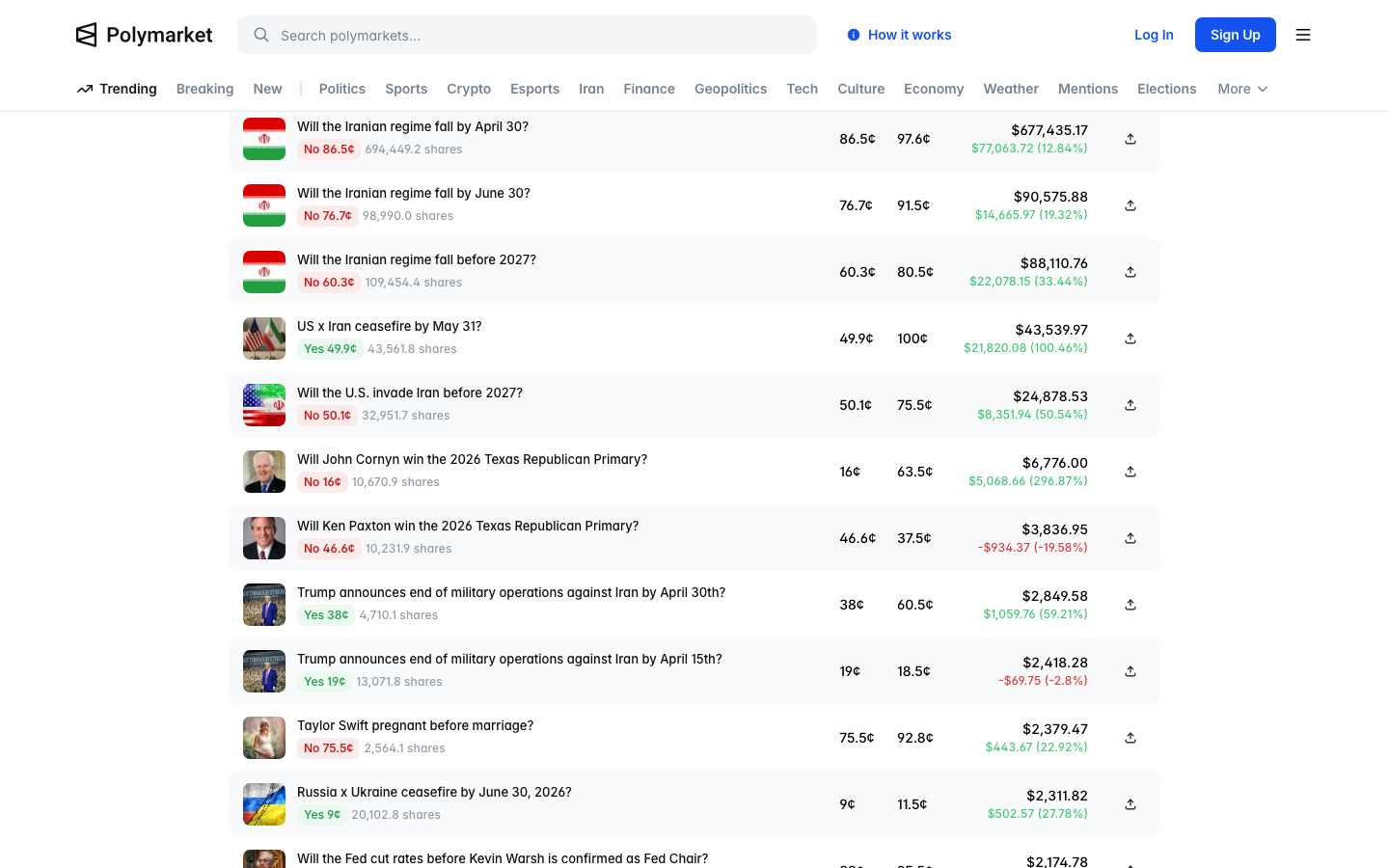Share the Ken Paxton primary market
The image size is (1389, 868).
(x=1130, y=538)
